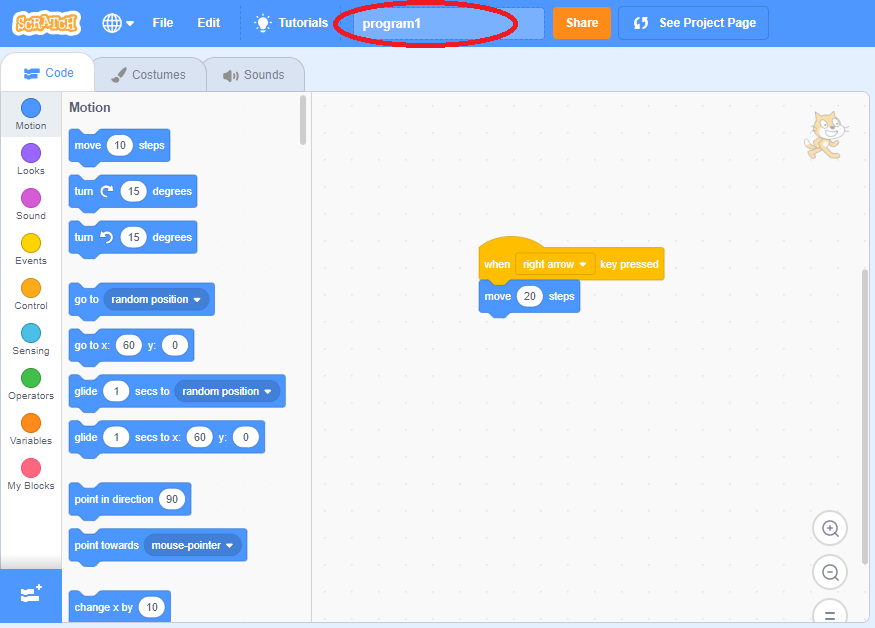Open glide secs to random position dropdown
The image size is (875, 628).
click(x=227, y=391)
